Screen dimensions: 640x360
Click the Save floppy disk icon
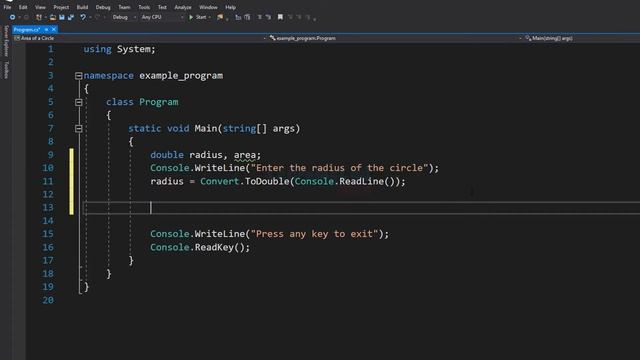point(62,17)
